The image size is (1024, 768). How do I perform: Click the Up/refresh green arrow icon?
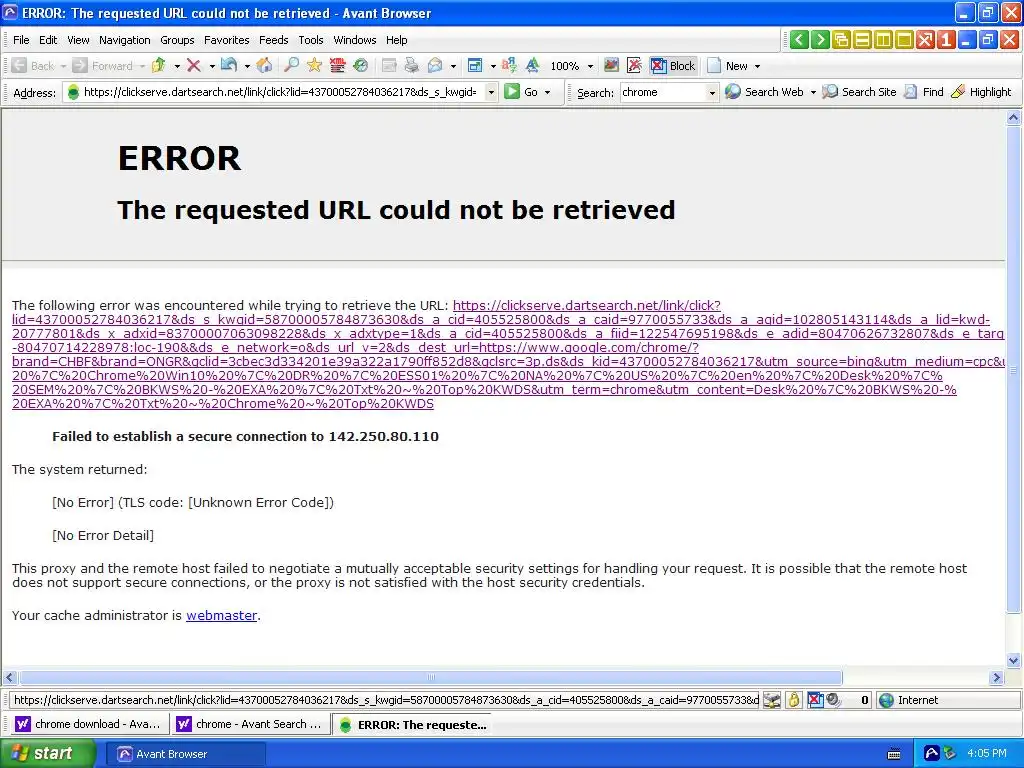point(159,65)
